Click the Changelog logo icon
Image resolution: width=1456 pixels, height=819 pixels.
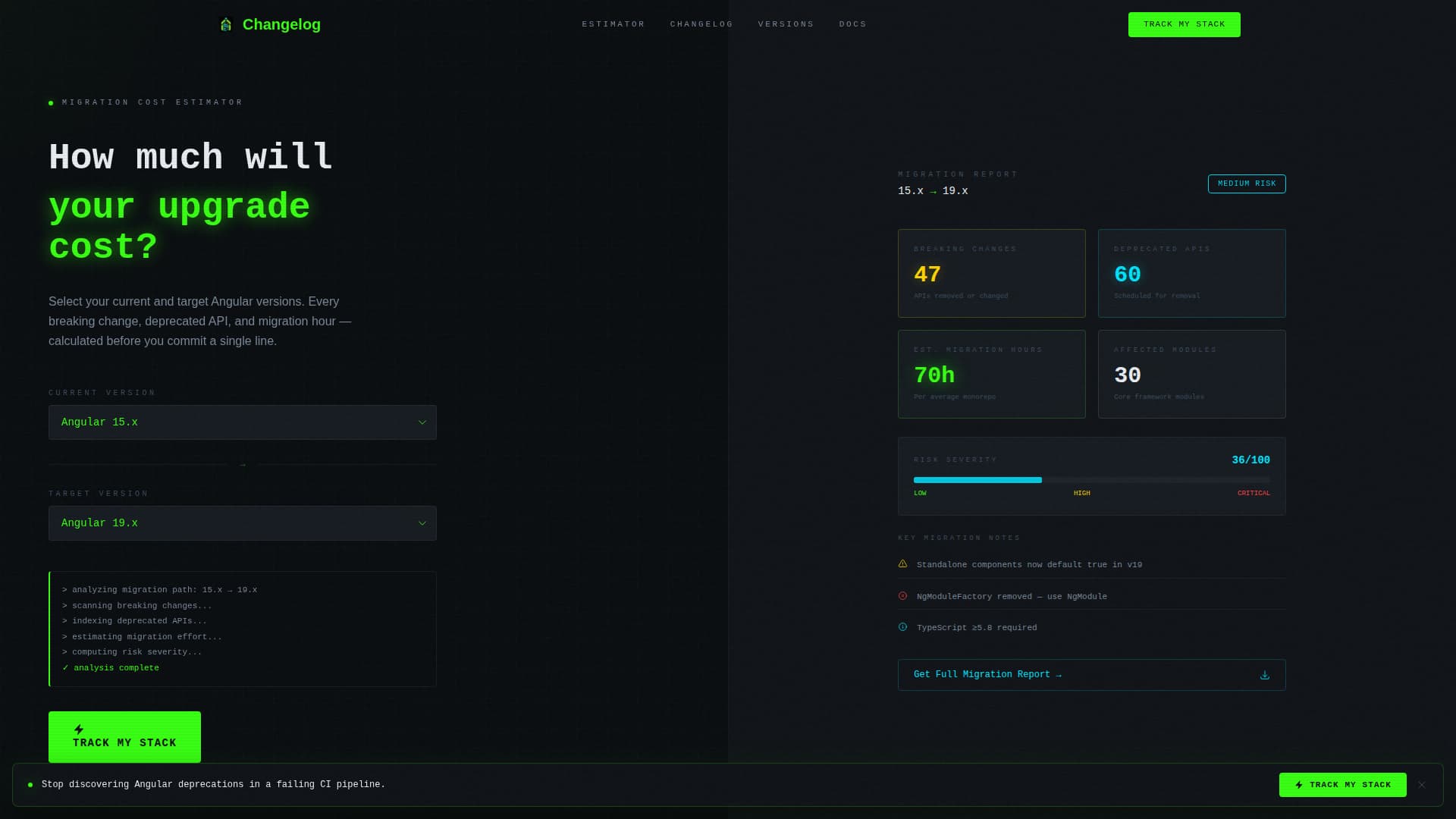click(x=225, y=24)
